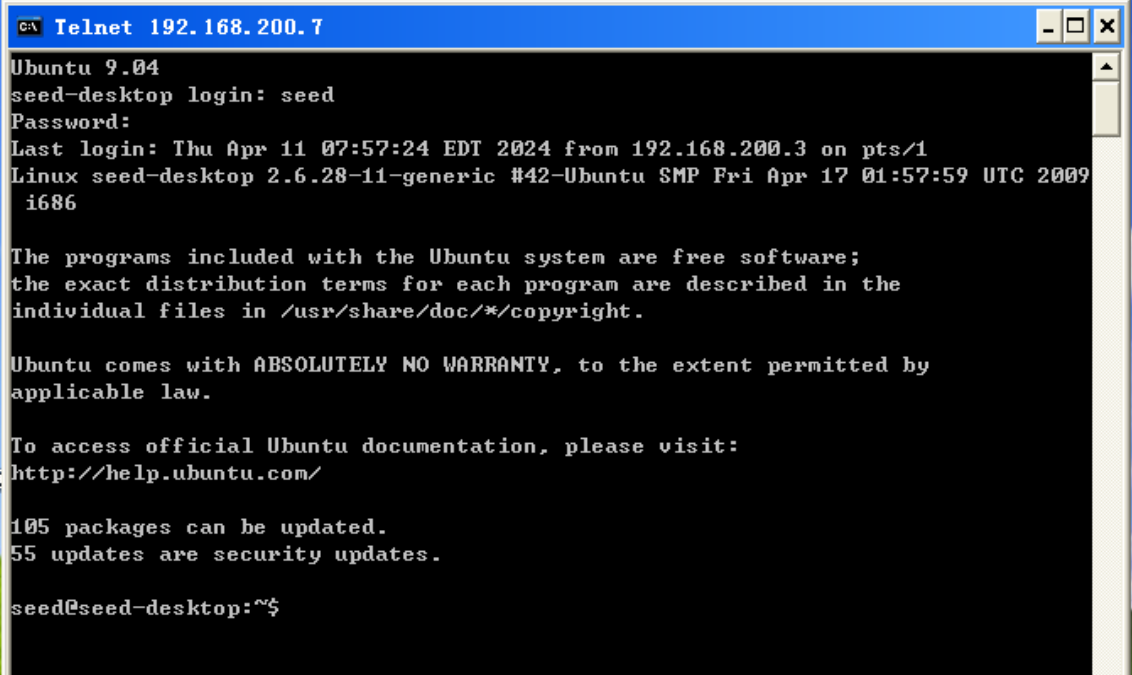
Task: Click the vertical scrollbar thumb
Action: click(1106, 108)
